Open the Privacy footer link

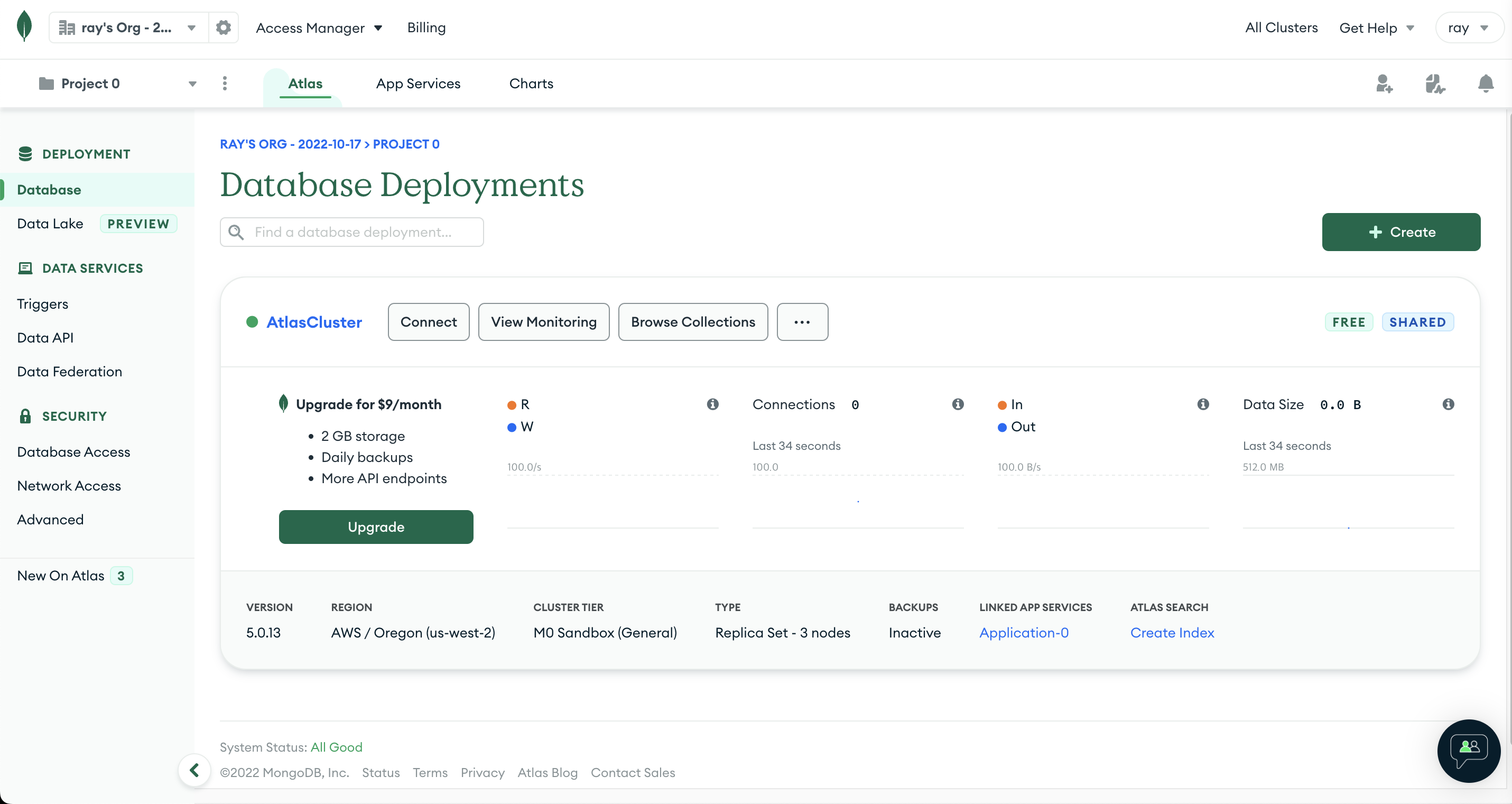pyautogui.click(x=483, y=773)
